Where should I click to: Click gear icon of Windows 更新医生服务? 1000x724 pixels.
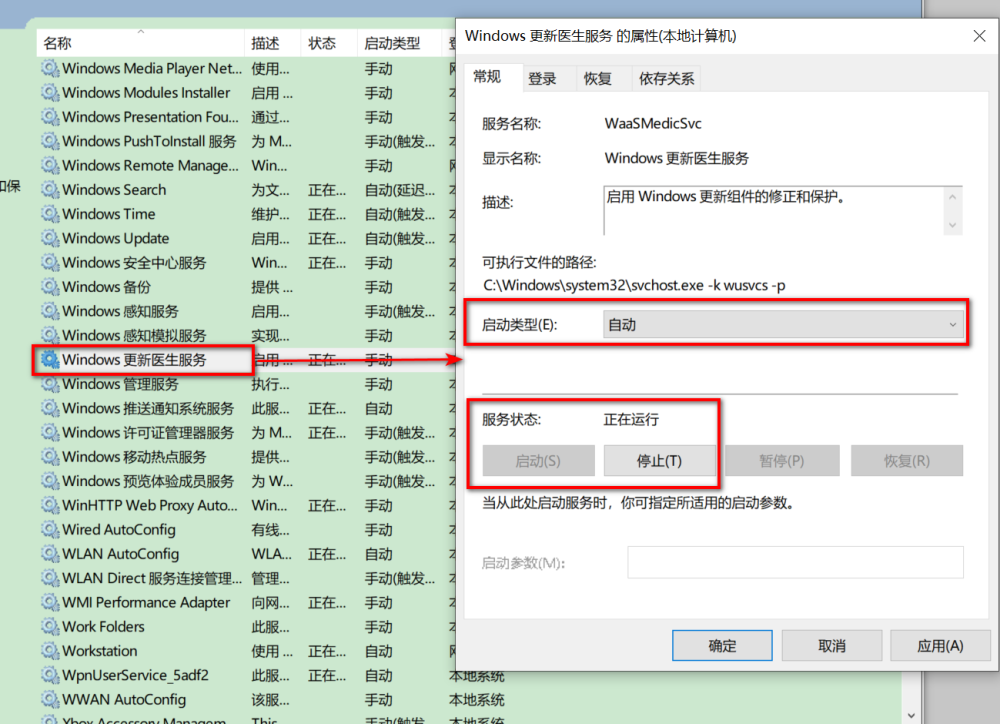50,360
